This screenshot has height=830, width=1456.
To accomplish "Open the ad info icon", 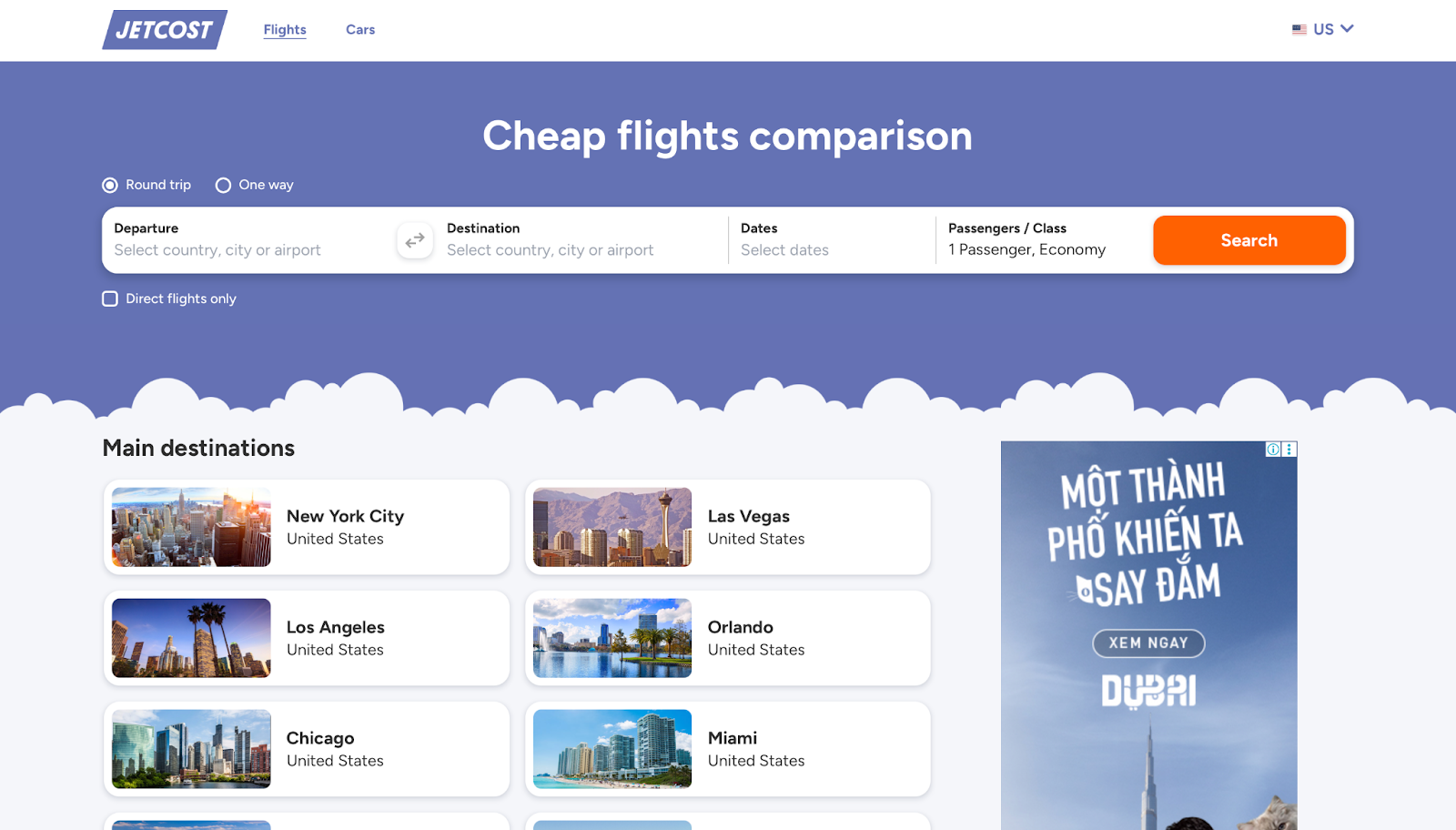I will click(x=1273, y=450).
